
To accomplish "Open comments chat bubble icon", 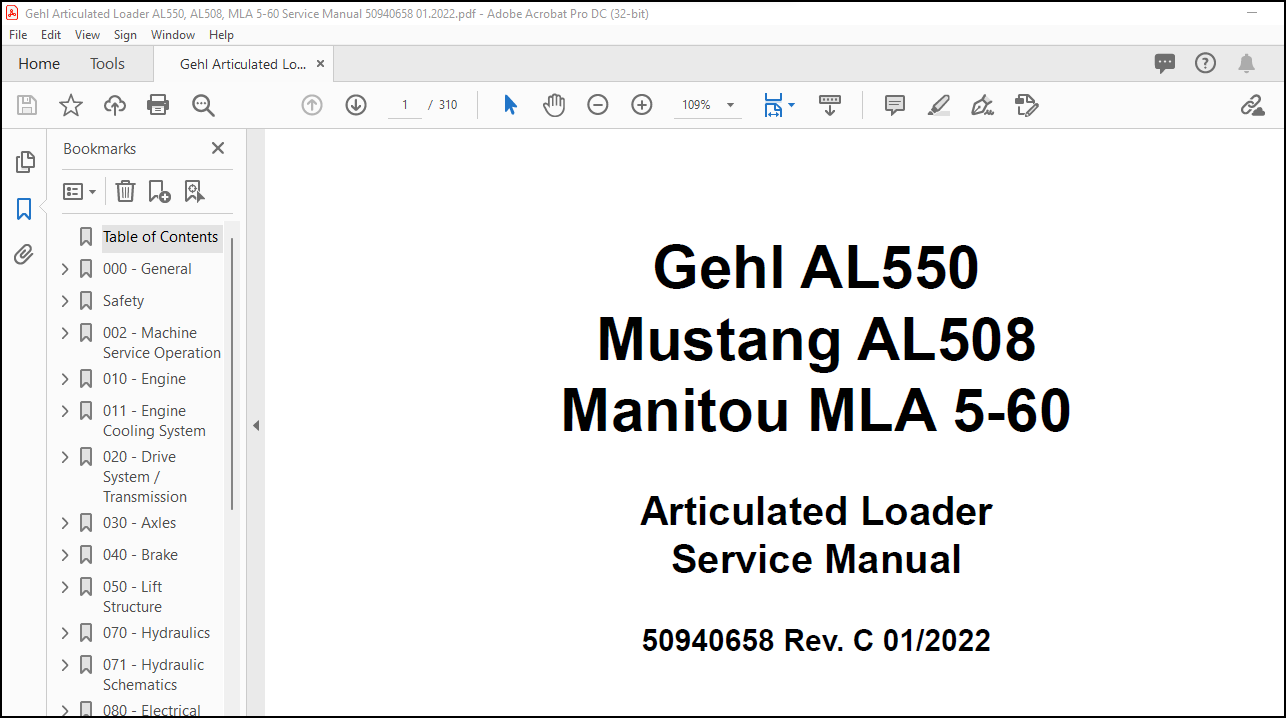I will (x=1165, y=63).
